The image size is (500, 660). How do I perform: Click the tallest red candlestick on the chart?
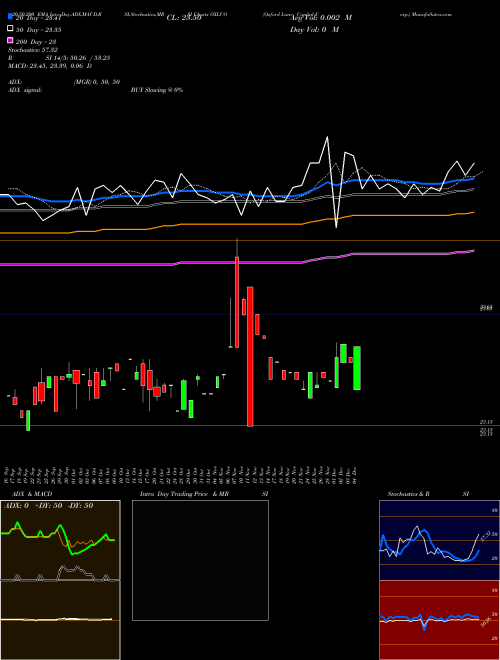(x=250, y=357)
